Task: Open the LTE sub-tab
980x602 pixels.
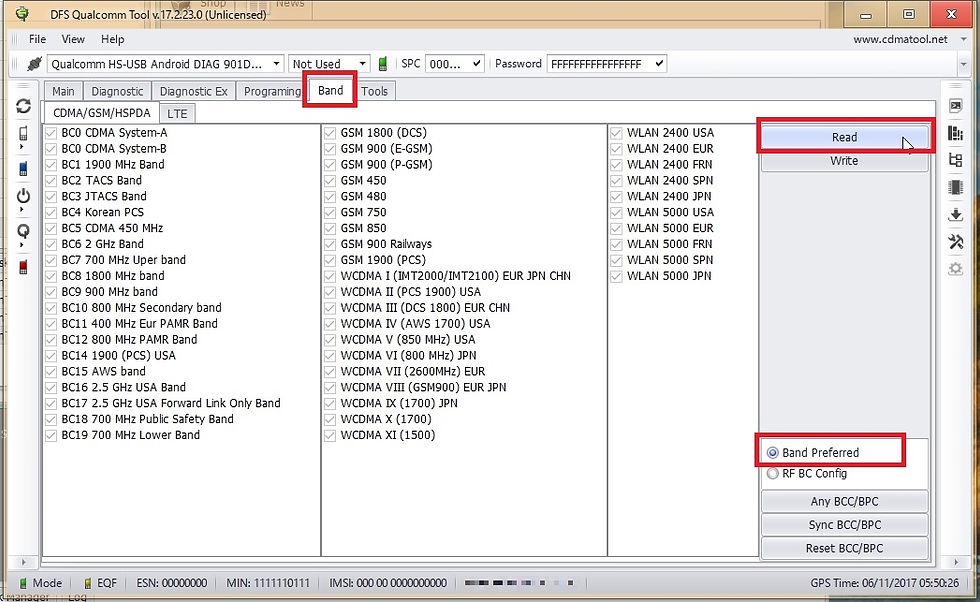Action: (x=178, y=113)
